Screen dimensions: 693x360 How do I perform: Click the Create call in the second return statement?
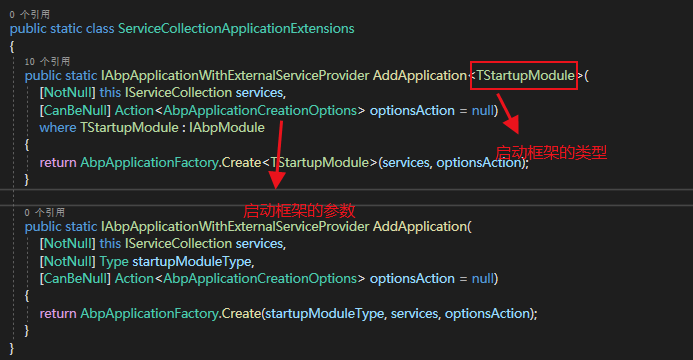(x=241, y=314)
